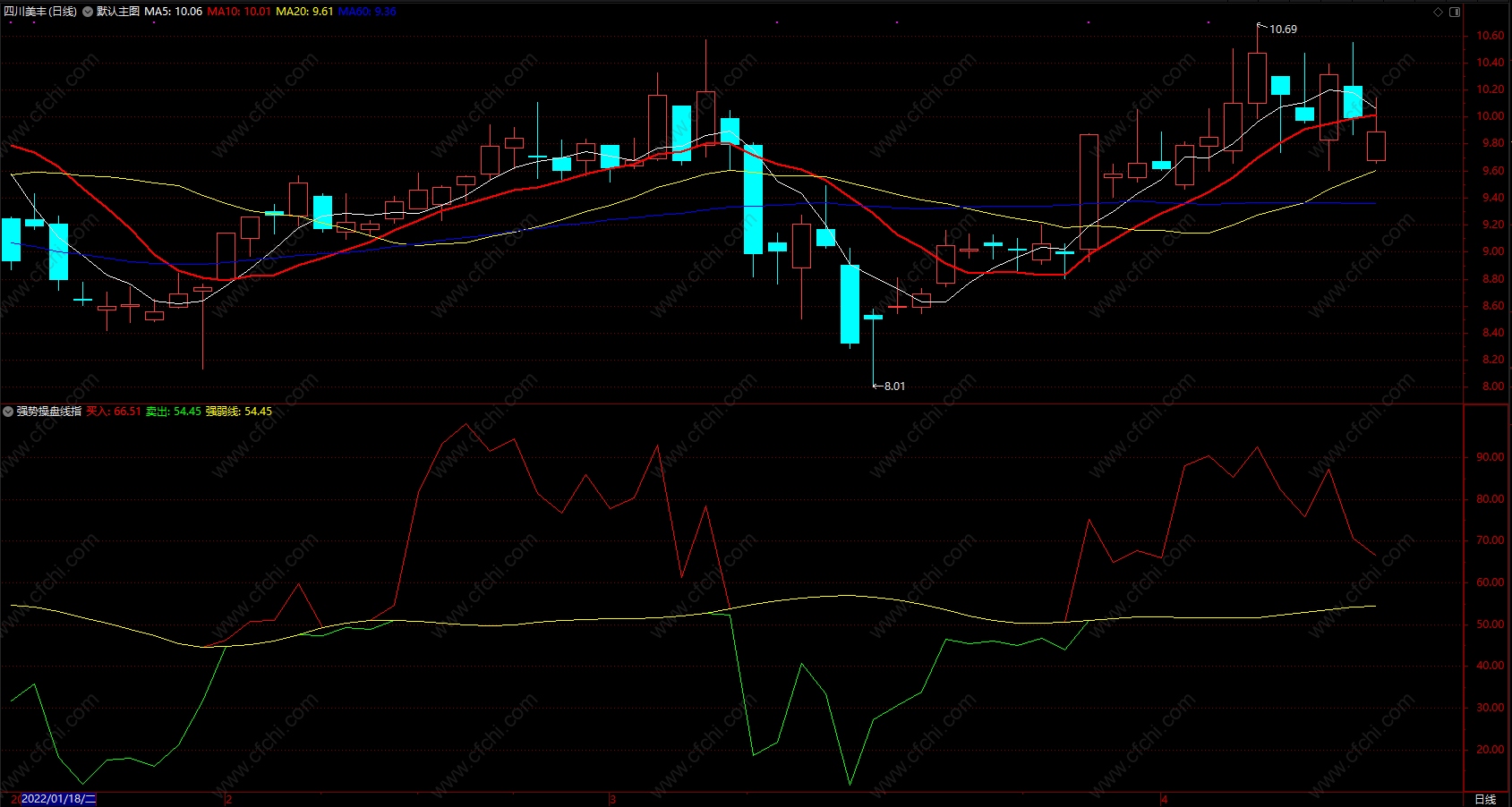Image resolution: width=1512 pixels, height=807 pixels.
Task: Click the month 2 marker on time axis
Action: point(229,799)
